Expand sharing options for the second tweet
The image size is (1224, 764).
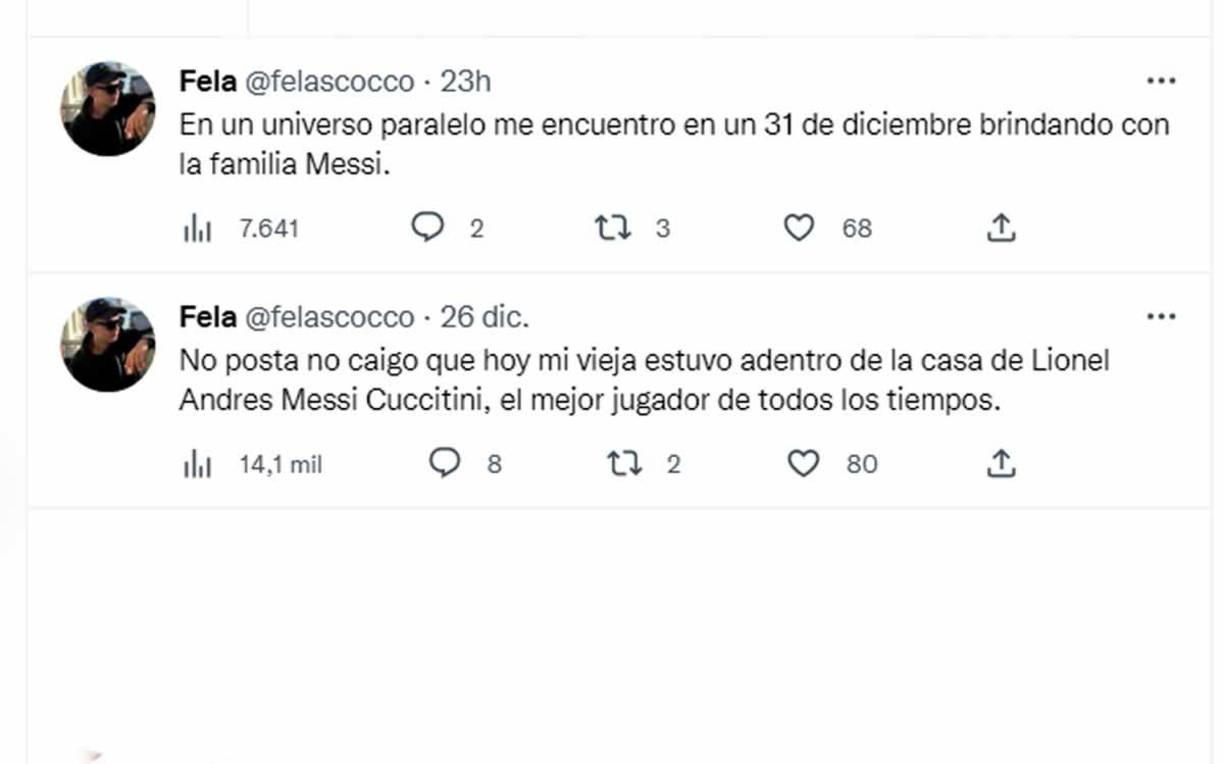tap(1002, 463)
